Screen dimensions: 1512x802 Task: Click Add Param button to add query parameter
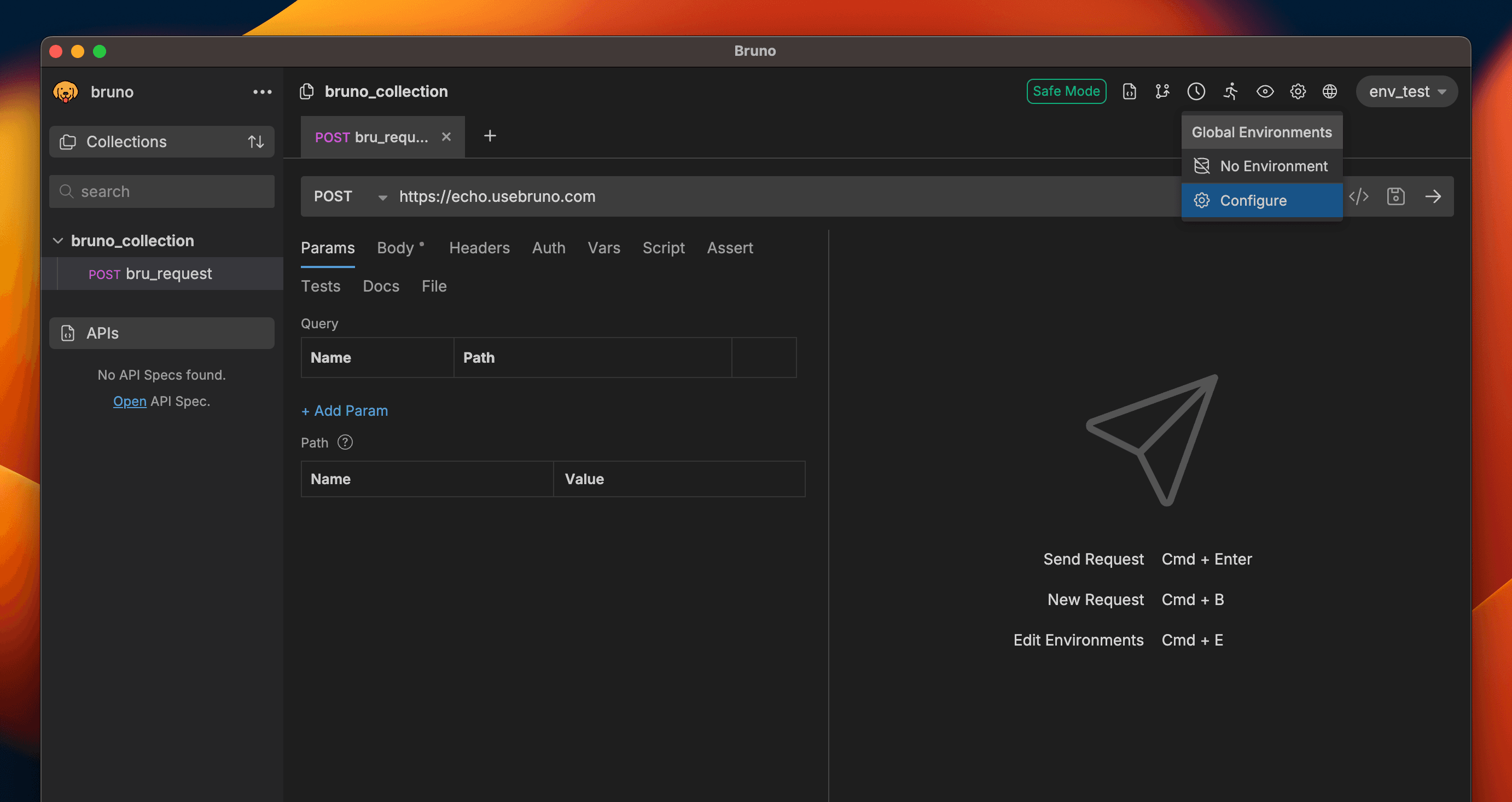coord(345,410)
